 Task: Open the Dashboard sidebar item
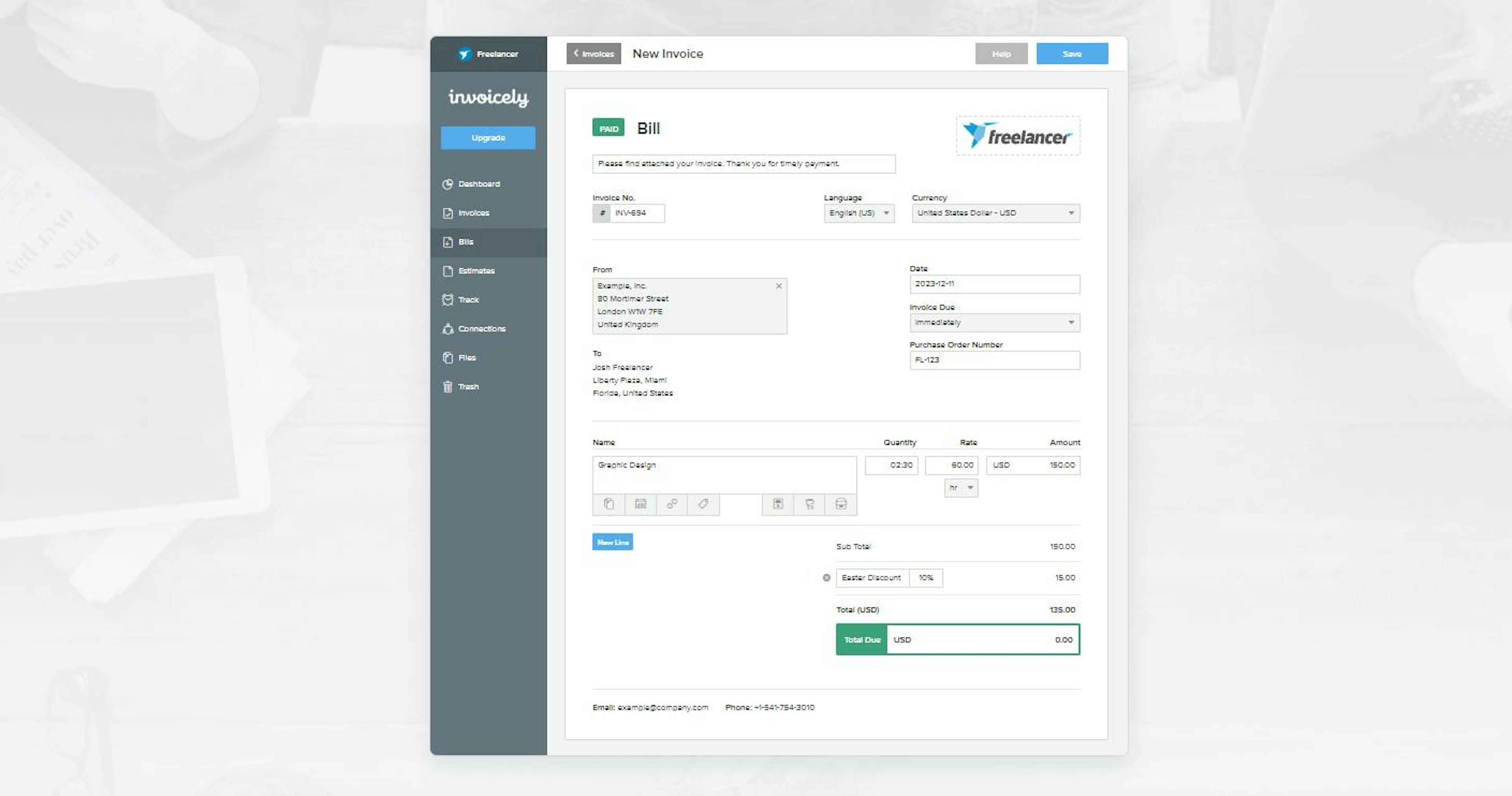point(488,184)
